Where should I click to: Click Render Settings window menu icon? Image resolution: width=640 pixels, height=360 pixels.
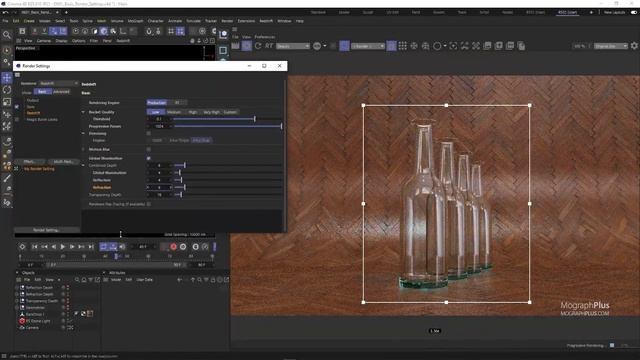click(18, 75)
